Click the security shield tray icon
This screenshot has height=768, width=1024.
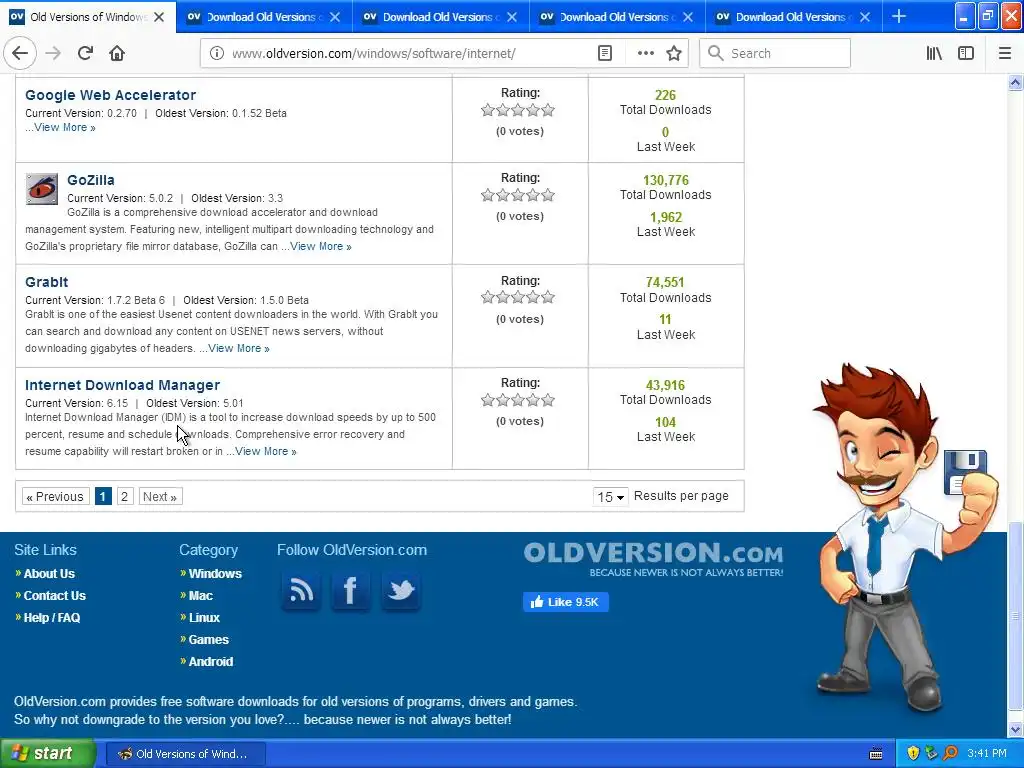pos(913,753)
